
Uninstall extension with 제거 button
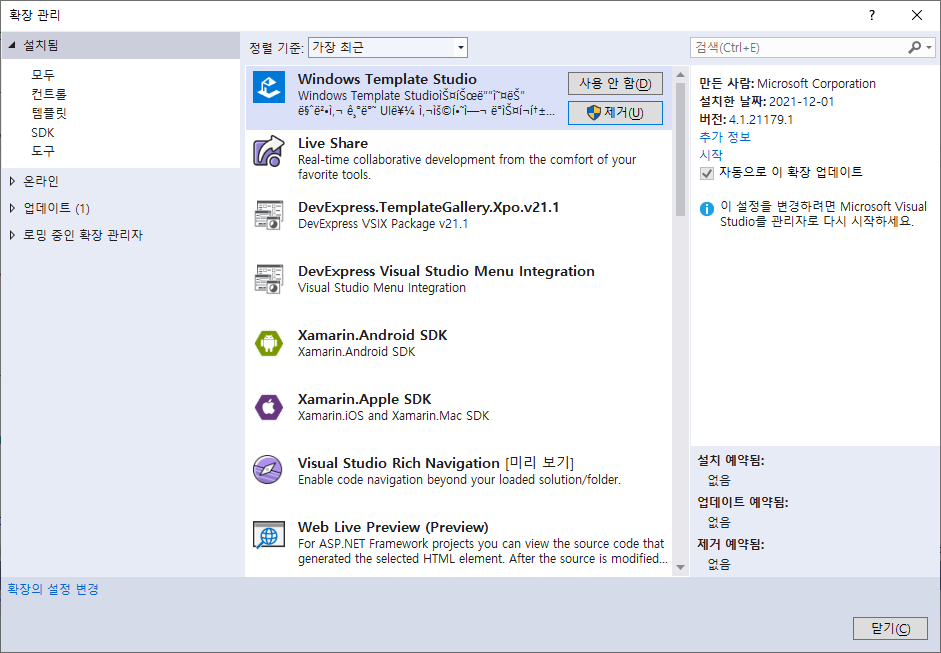click(x=615, y=113)
